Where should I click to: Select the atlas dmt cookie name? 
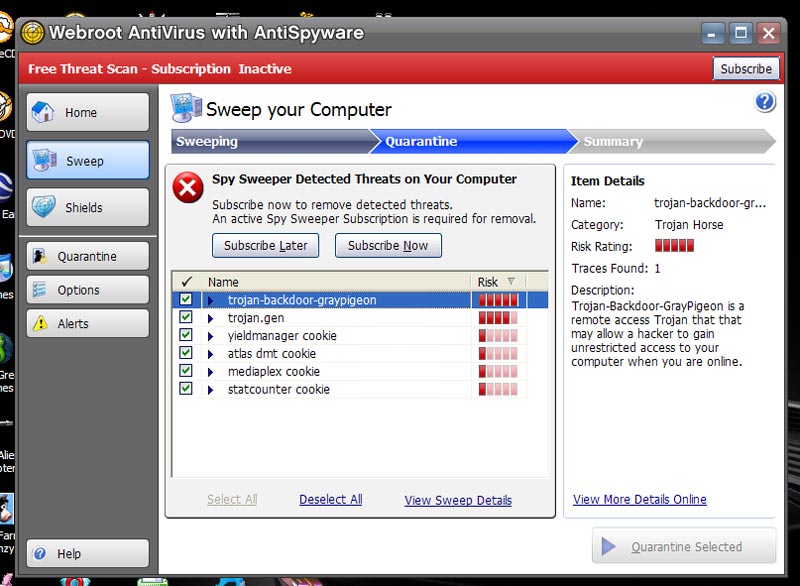(x=272, y=353)
